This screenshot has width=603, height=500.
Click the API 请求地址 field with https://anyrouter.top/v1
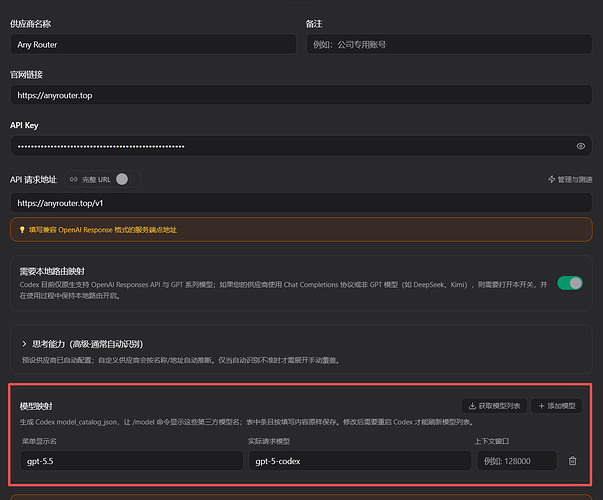pos(301,203)
